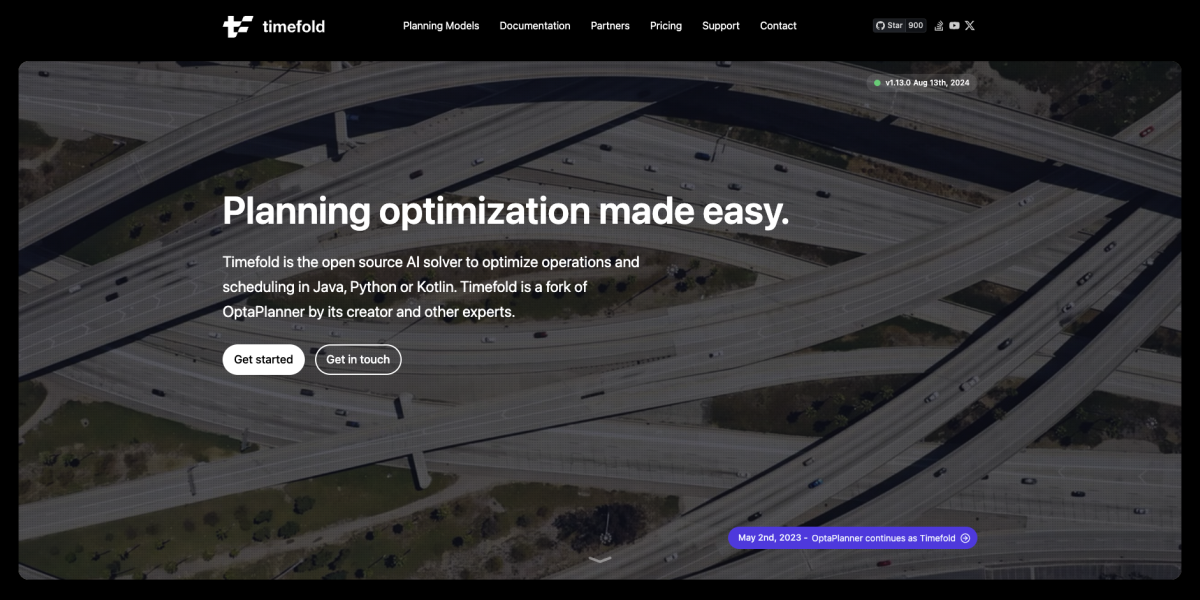Screen dimensions: 1200x600
Task: Open the X (Twitter) icon link
Action: (969, 26)
